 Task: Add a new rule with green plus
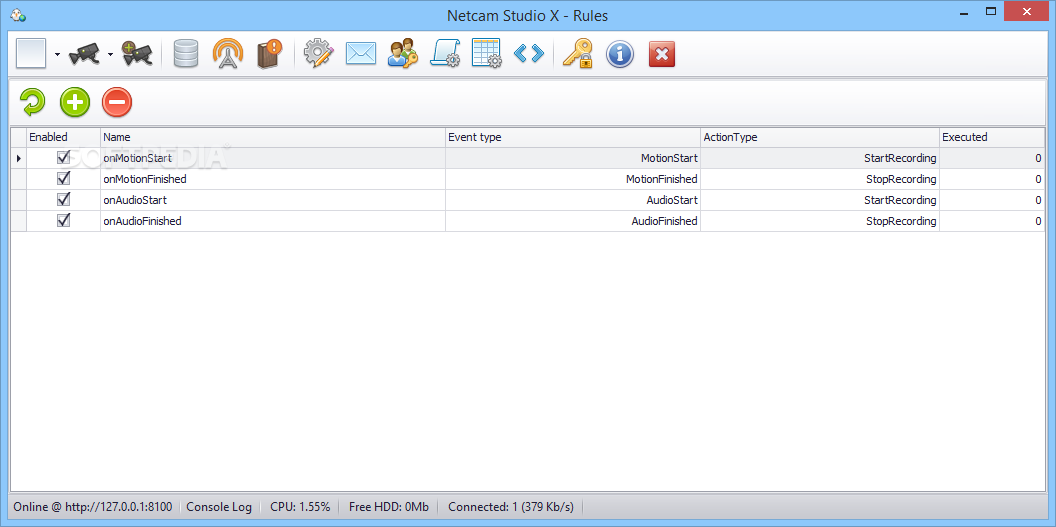(x=75, y=102)
